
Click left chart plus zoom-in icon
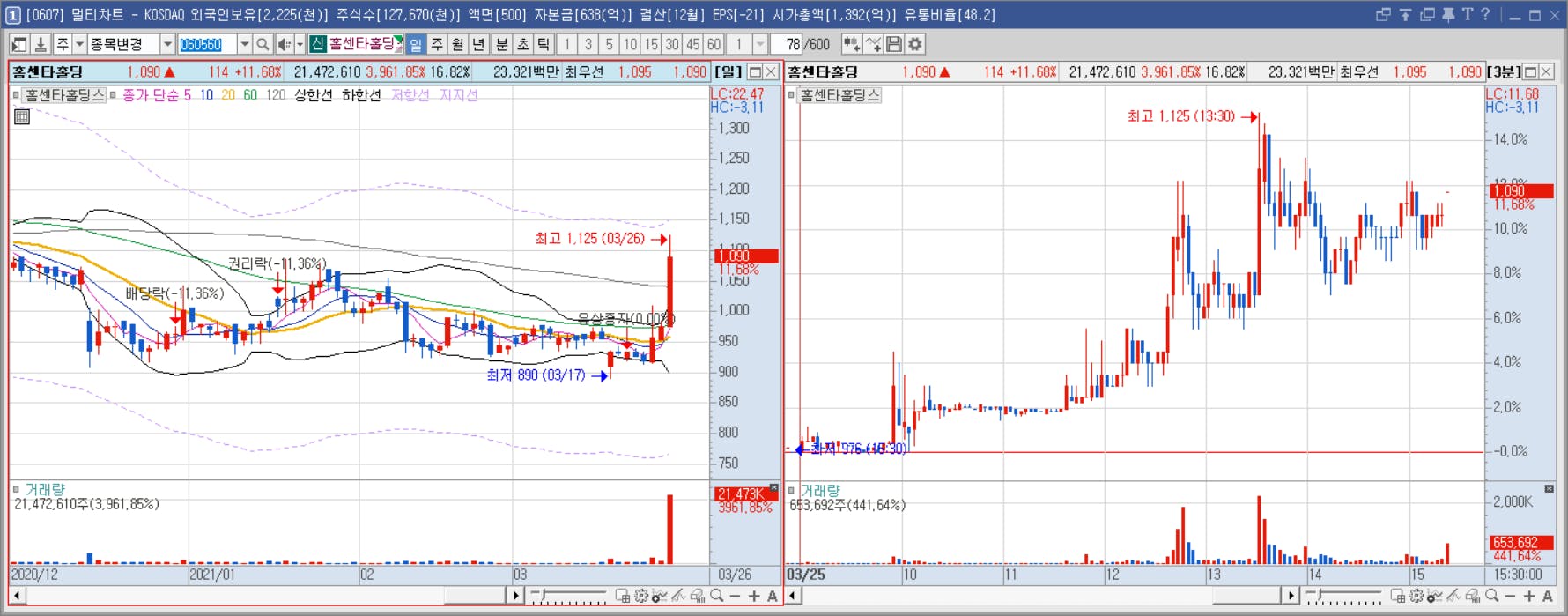tap(754, 597)
